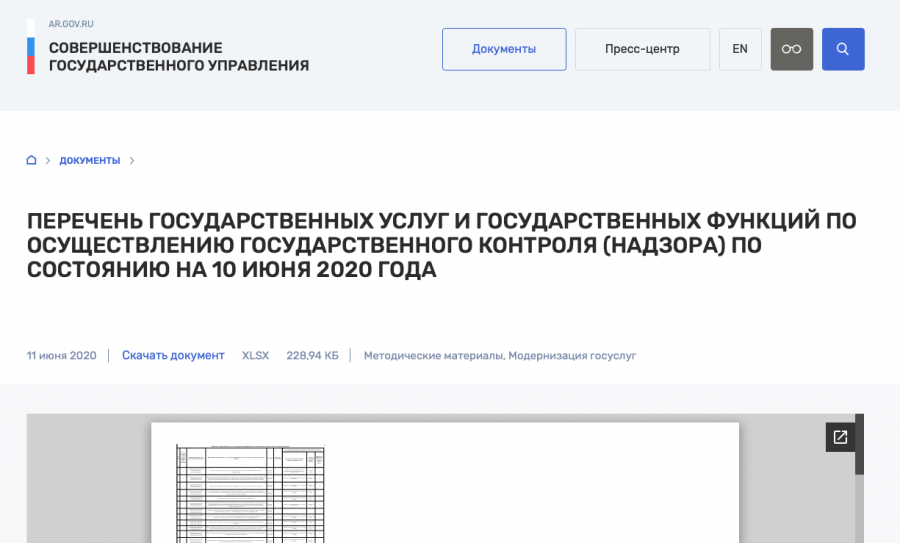Screen dimensions: 900x543
Task: Click the tricolor flag logo icon
Action: click(x=30, y=47)
